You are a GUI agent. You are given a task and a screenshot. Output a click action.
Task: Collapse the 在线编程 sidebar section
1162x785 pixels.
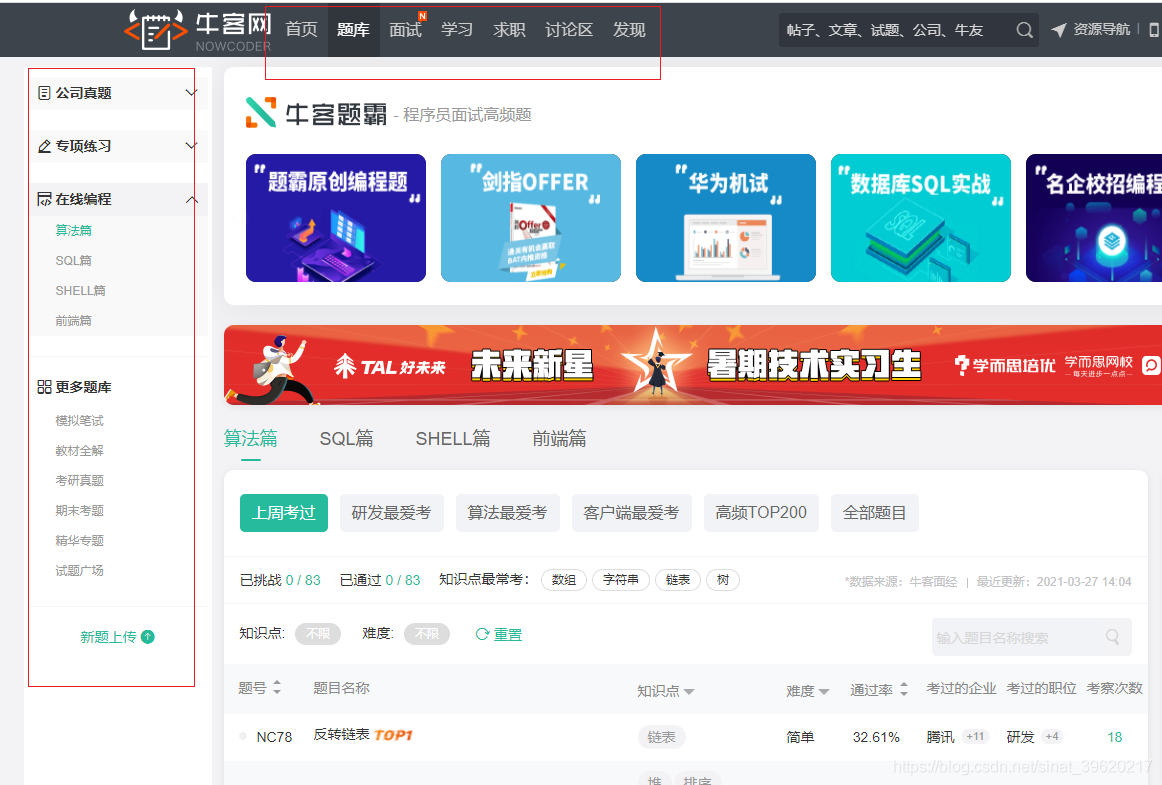click(192, 199)
